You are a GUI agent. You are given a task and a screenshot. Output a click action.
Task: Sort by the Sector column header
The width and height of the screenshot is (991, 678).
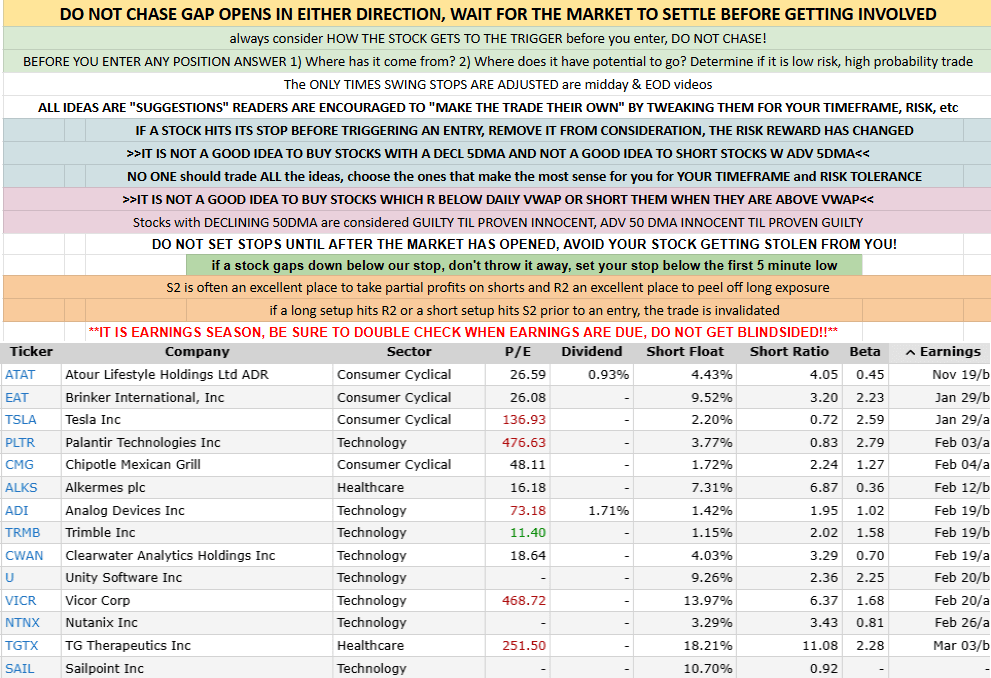tap(409, 352)
